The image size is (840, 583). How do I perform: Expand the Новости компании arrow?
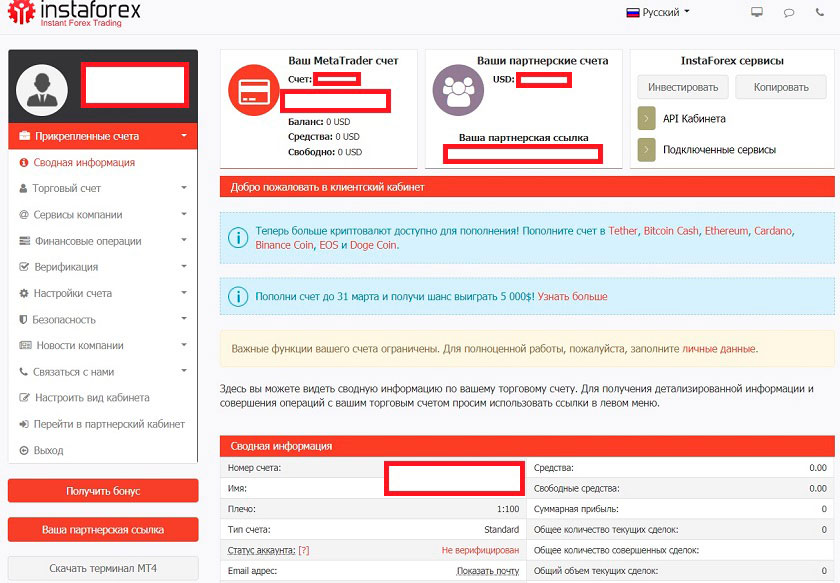click(x=184, y=345)
